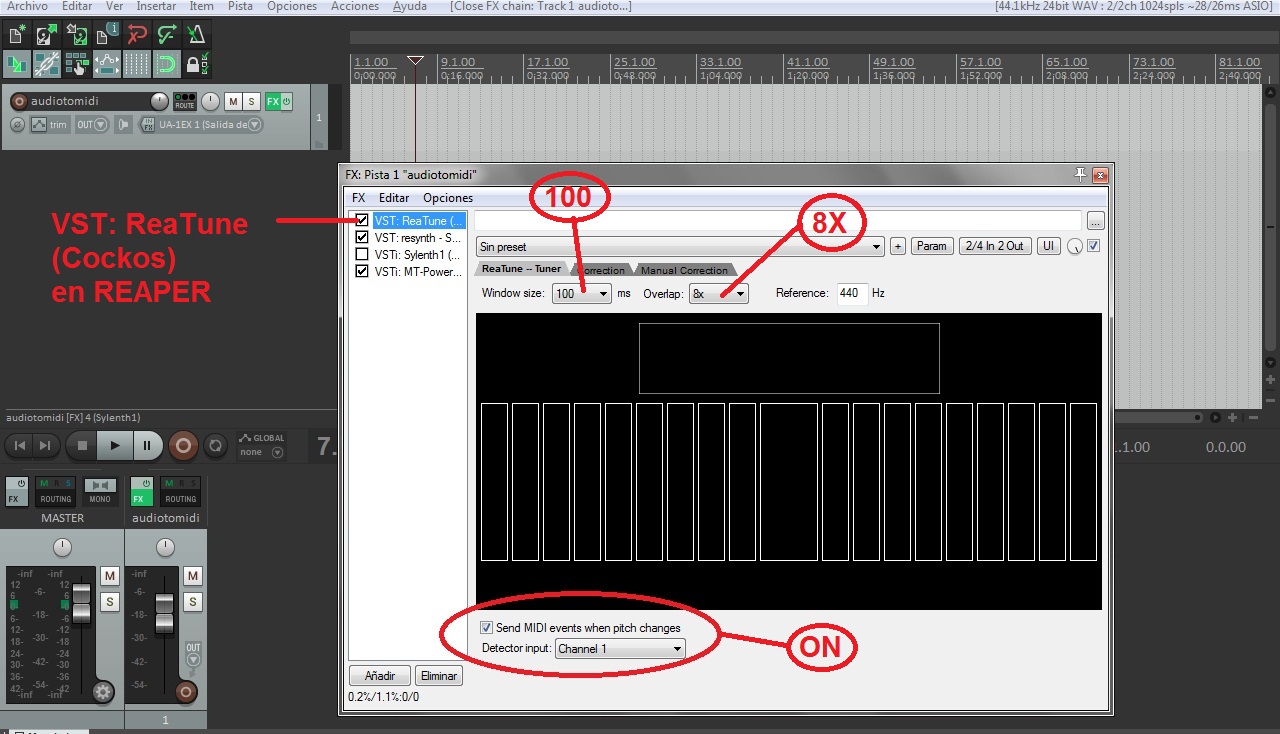Open ROUTE button on audiotomidi track panel
Image resolution: width=1280 pixels, height=734 pixels.
tap(185, 101)
